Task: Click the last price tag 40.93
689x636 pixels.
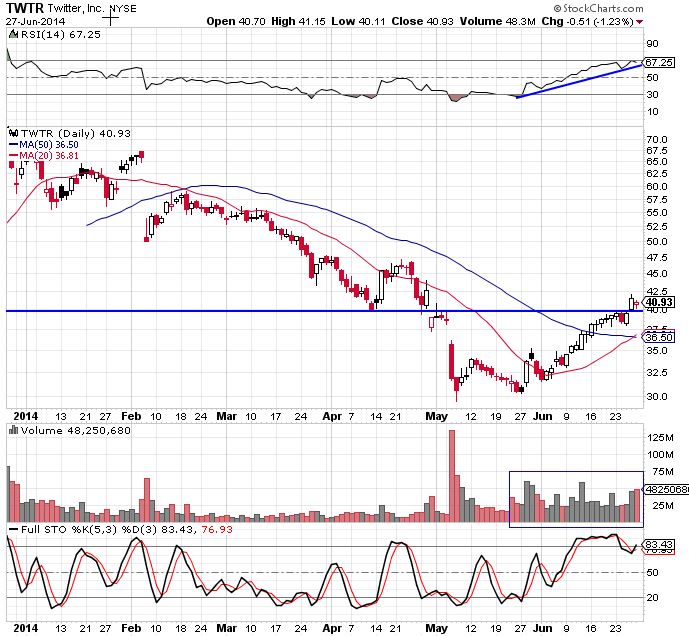Action: (659, 302)
